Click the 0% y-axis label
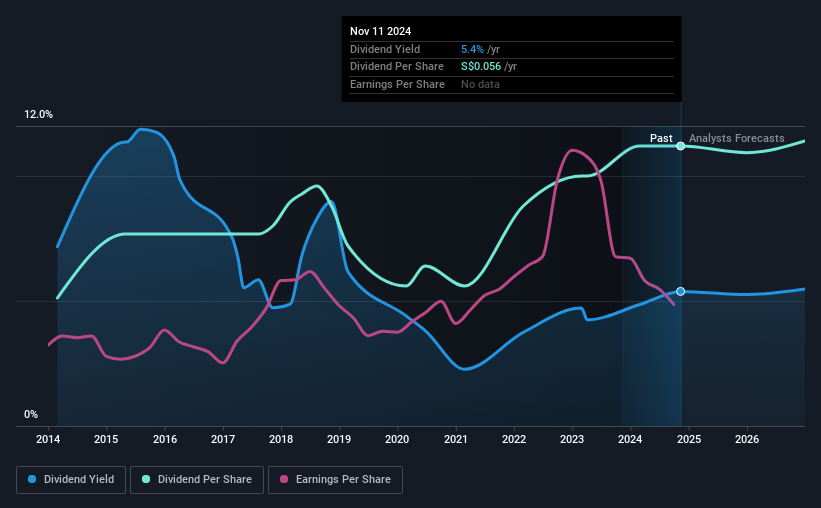 [31, 415]
